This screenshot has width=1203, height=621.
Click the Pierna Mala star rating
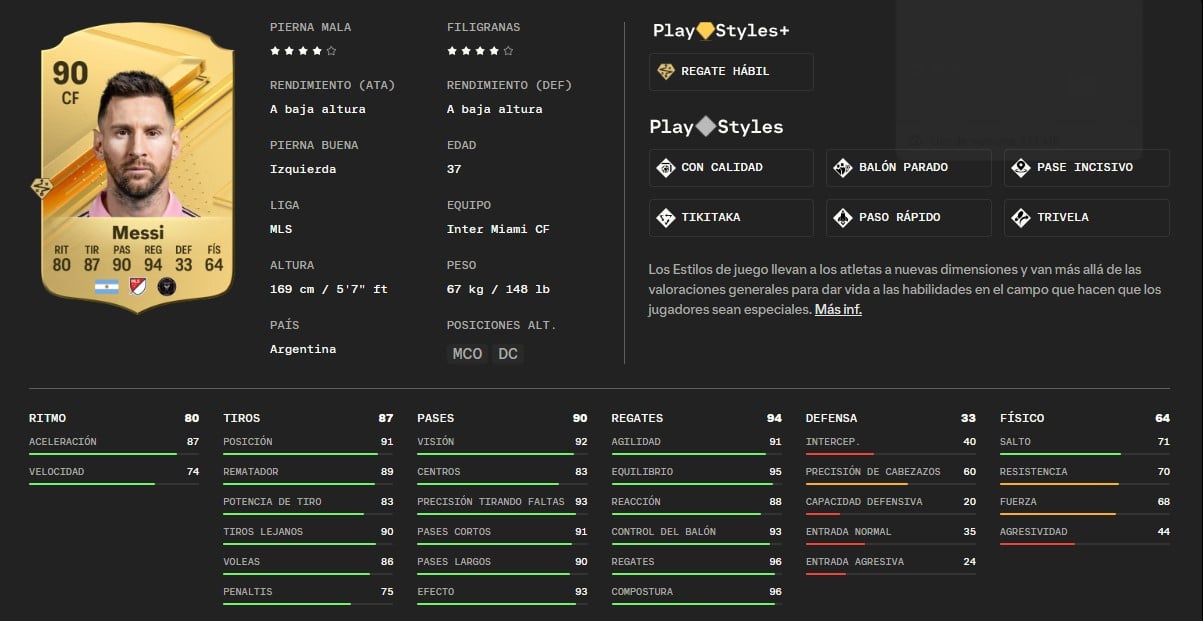coord(303,51)
